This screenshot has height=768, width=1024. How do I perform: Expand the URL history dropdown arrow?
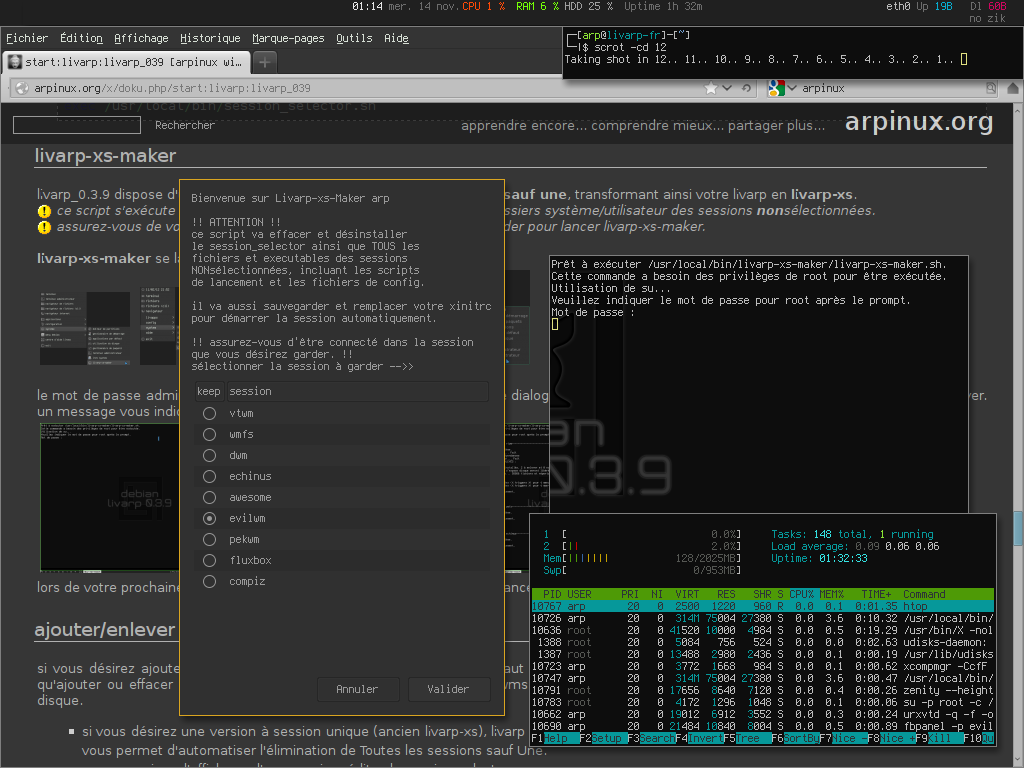(x=727, y=88)
